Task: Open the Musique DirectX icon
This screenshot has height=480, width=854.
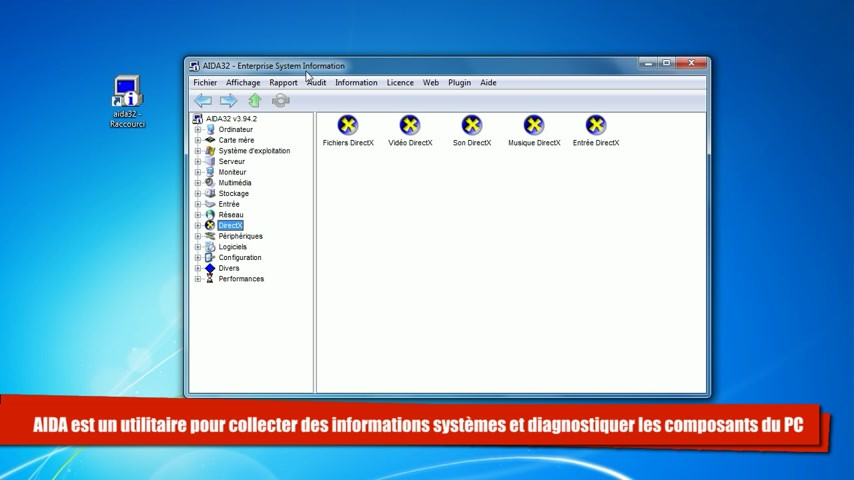Action: 533,125
